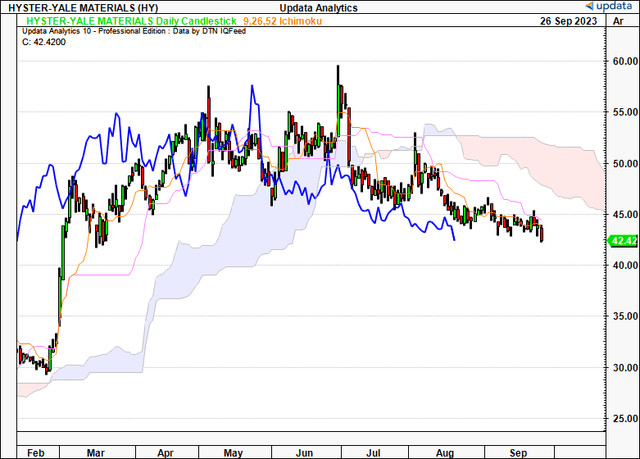The height and width of the screenshot is (459, 640).
Task: Click the Ar scale label
Action: (x=618, y=21)
